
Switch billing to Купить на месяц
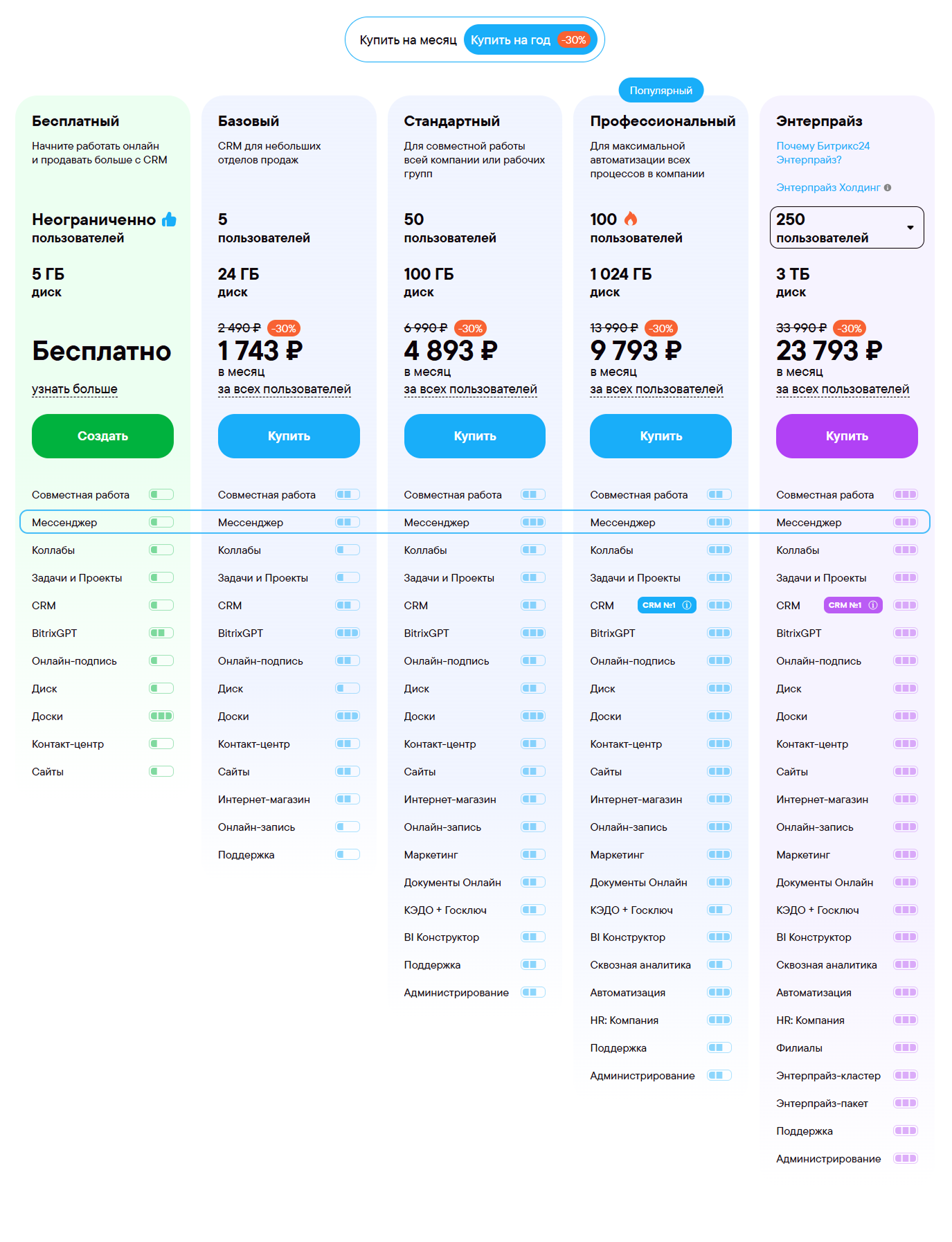coord(408,40)
